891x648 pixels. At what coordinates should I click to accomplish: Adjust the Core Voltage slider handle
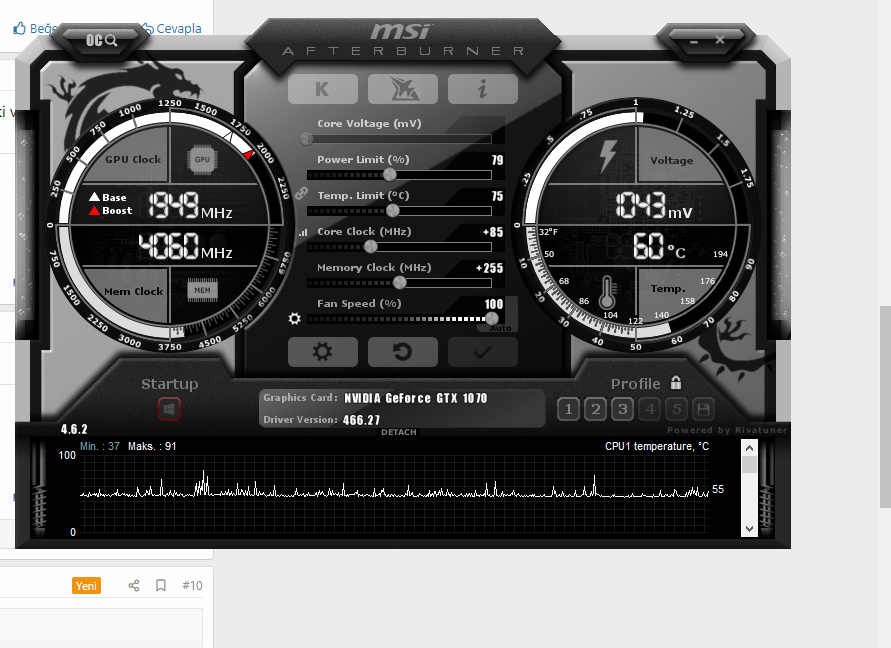point(307,138)
